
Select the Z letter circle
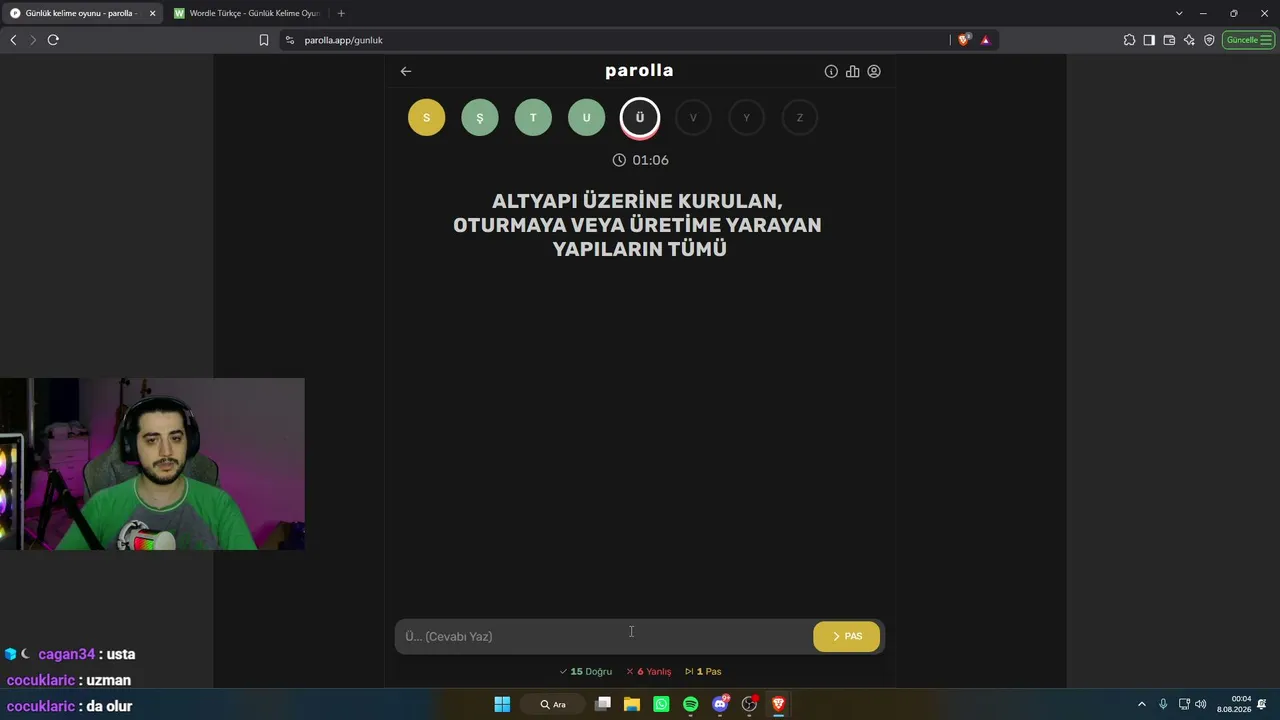[x=800, y=117]
